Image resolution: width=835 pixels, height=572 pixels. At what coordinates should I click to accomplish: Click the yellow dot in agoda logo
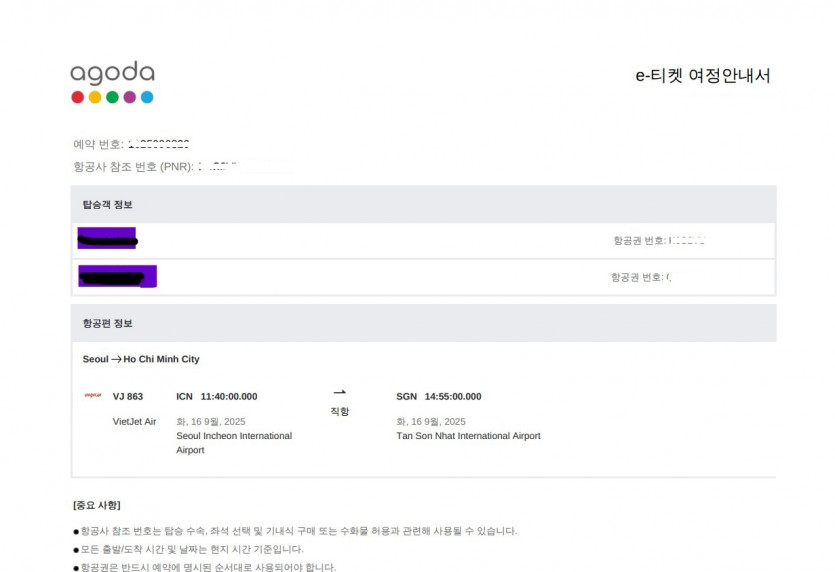pos(95,97)
